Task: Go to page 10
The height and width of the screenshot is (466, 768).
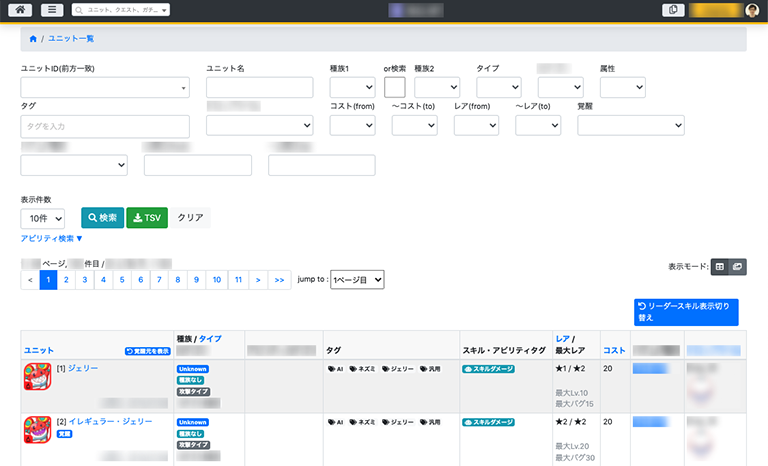Action: tap(216, 280)
